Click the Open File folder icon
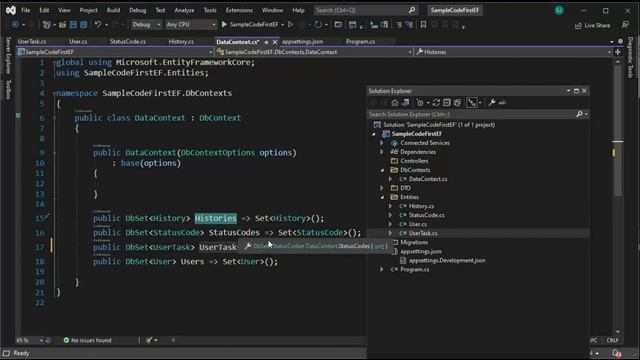Screen dimensions: 640x360 [x=62, y=24]
